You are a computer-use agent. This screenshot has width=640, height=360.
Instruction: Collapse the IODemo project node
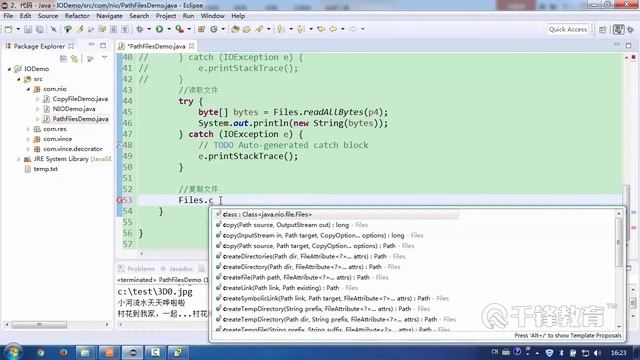(9, 69)
